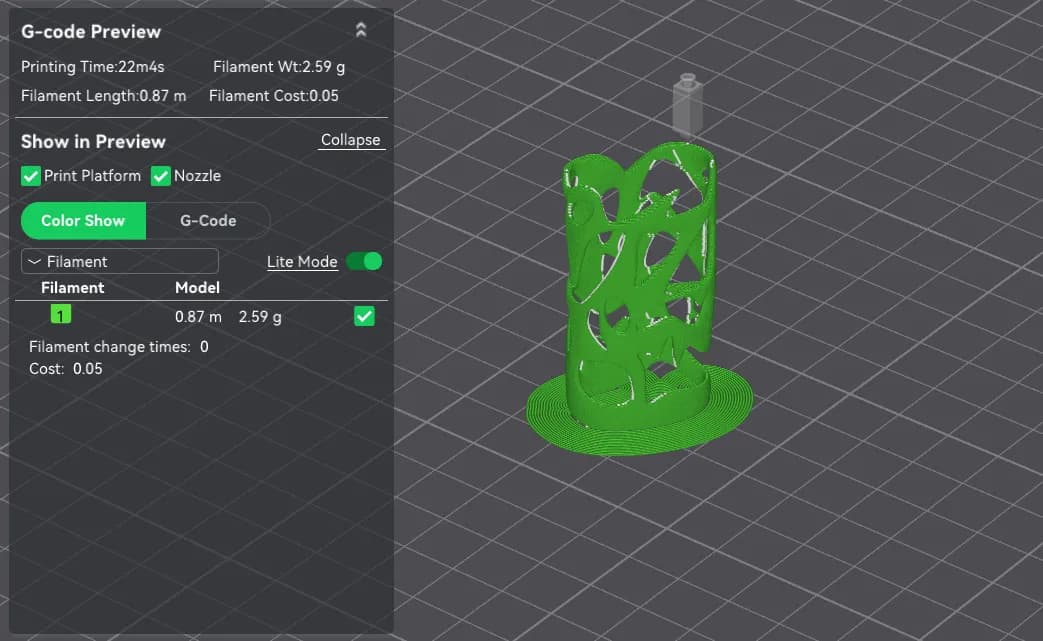Click the Collapse link in Show in Preview
This screenshot has height=641, width=1043.
pyautogui.click(x=351, y=140)
